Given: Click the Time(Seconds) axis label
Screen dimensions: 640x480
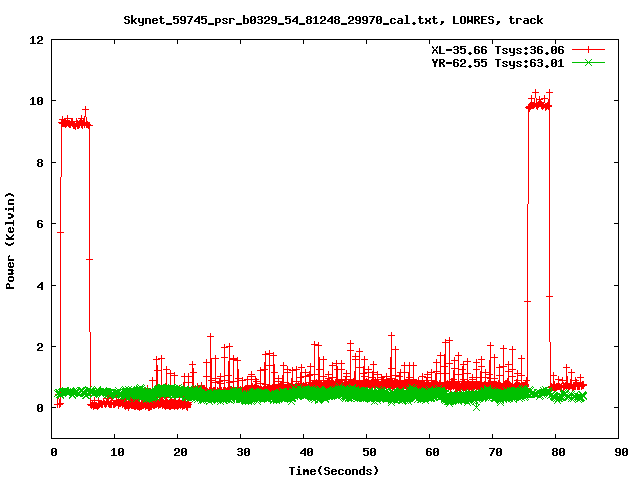Looking at the screenshot, I should pos(333,471).
